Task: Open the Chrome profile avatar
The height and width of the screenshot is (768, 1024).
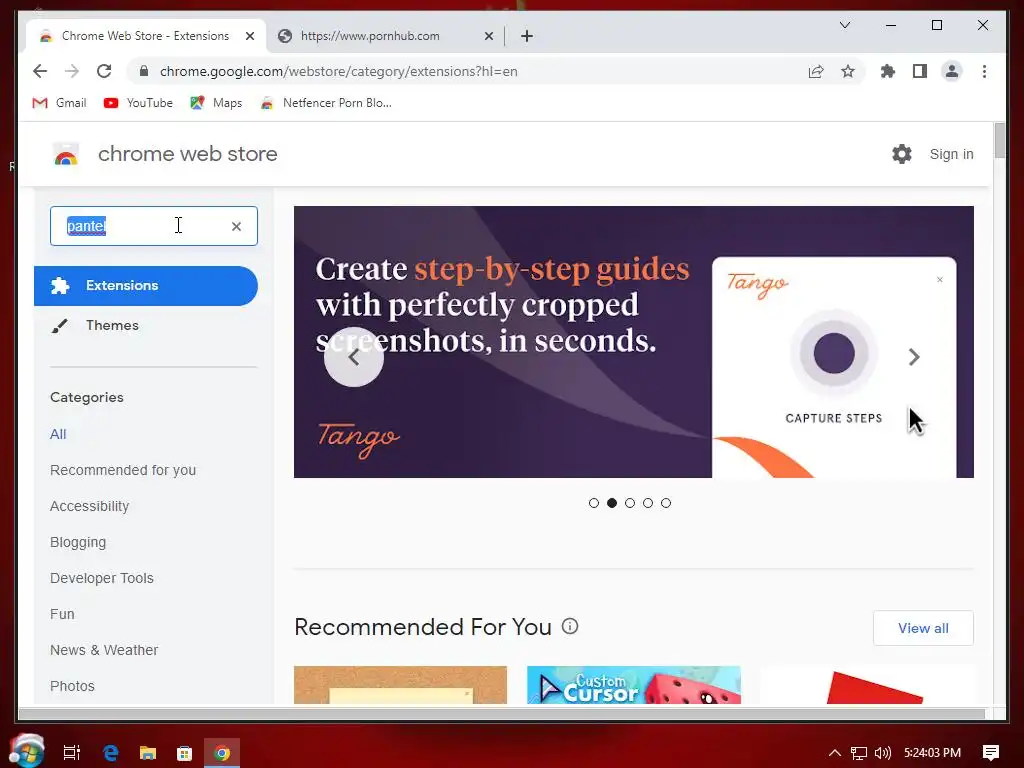Action: pos(952,71)
